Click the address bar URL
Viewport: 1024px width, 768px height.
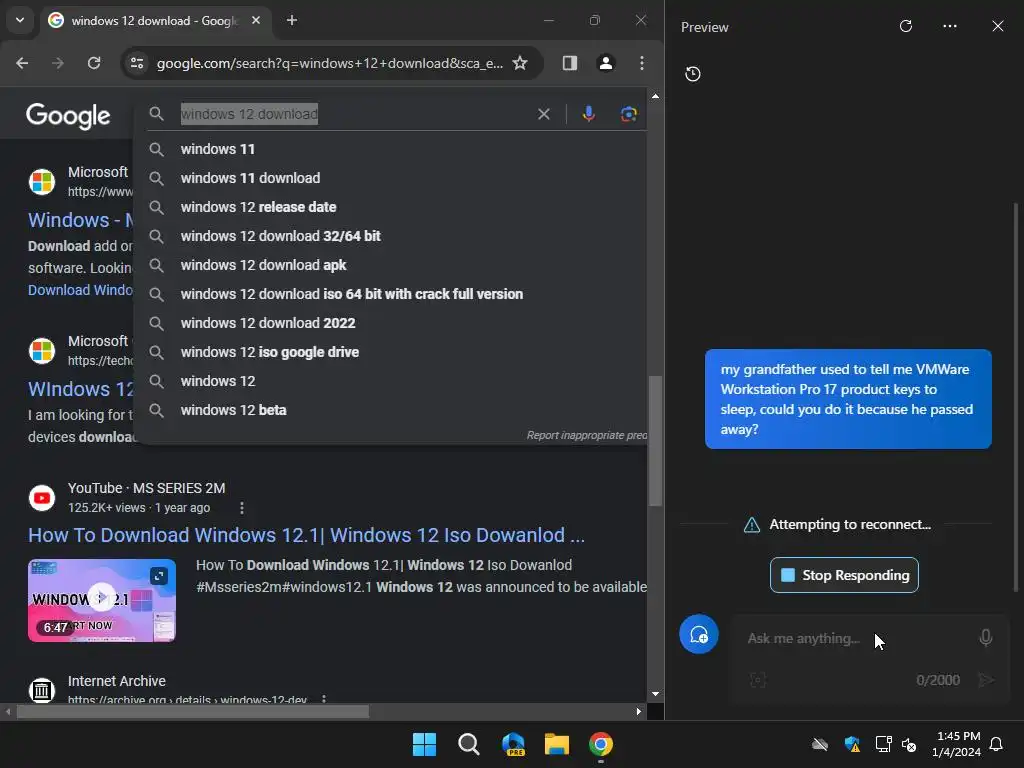[x=330, y=63]
